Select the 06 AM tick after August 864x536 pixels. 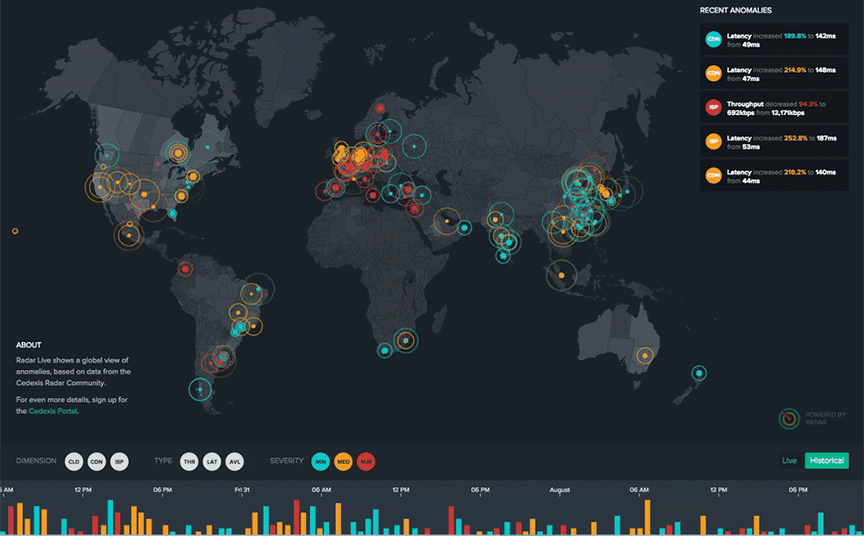point(639,490)
